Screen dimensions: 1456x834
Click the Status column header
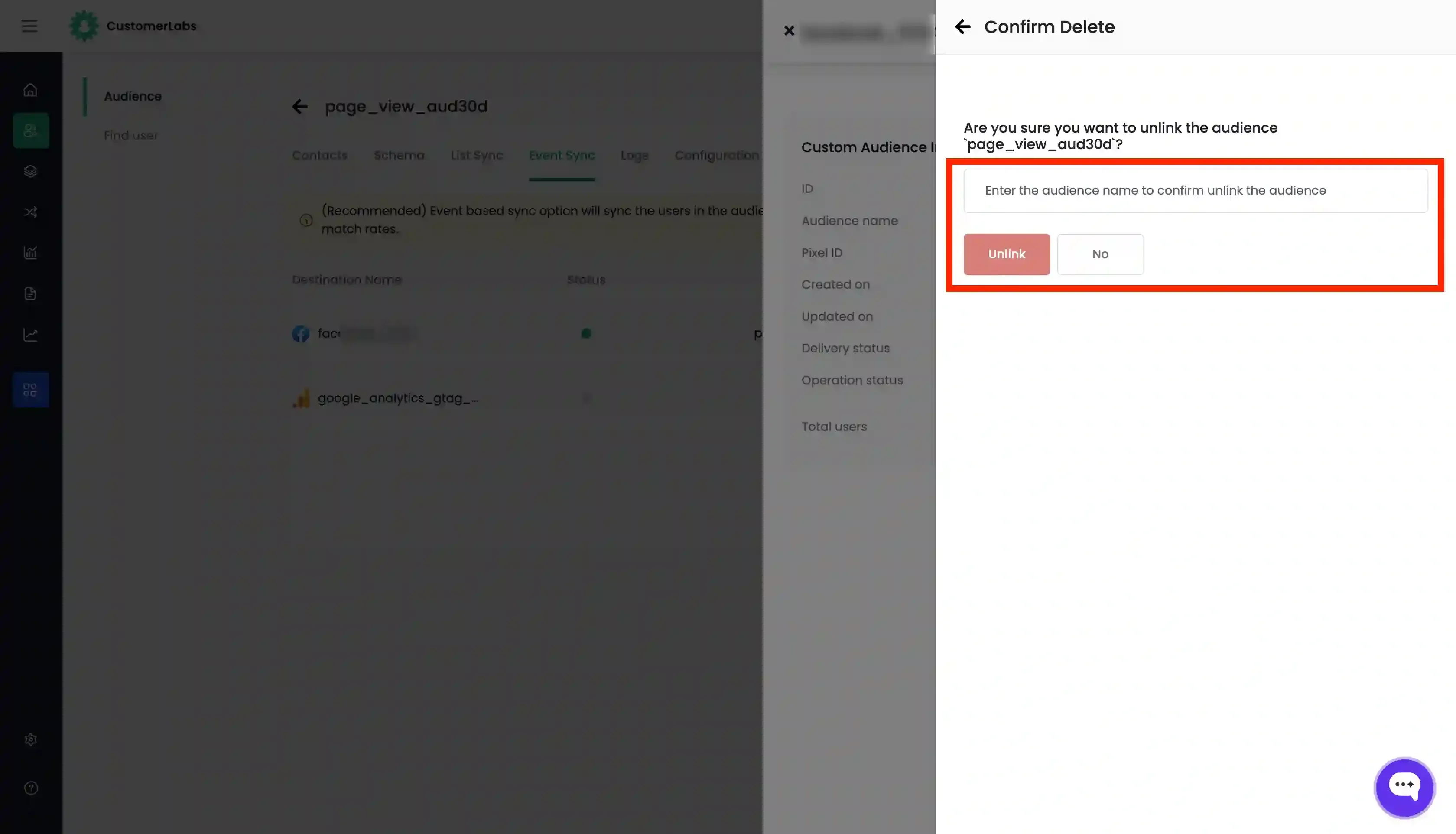(586, 280)
